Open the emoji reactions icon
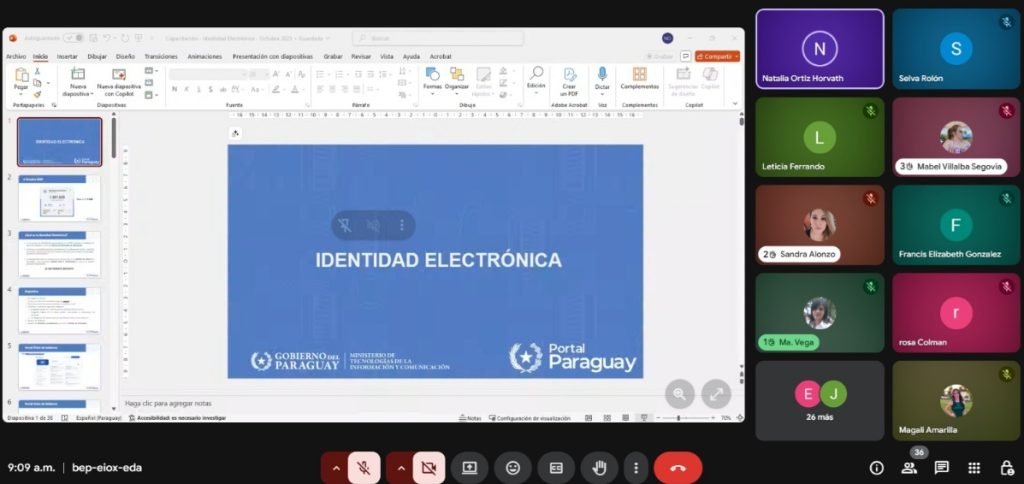Image resolution: width=1024 pixels, height=484 pixels. tap(513, 467)
